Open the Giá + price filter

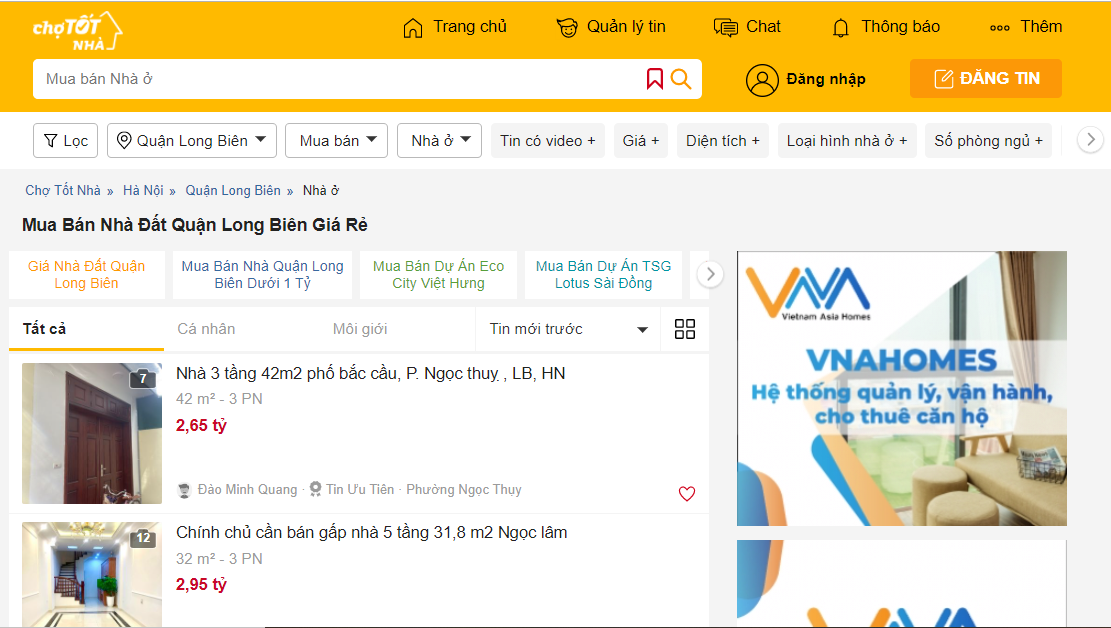coord(641,140)
